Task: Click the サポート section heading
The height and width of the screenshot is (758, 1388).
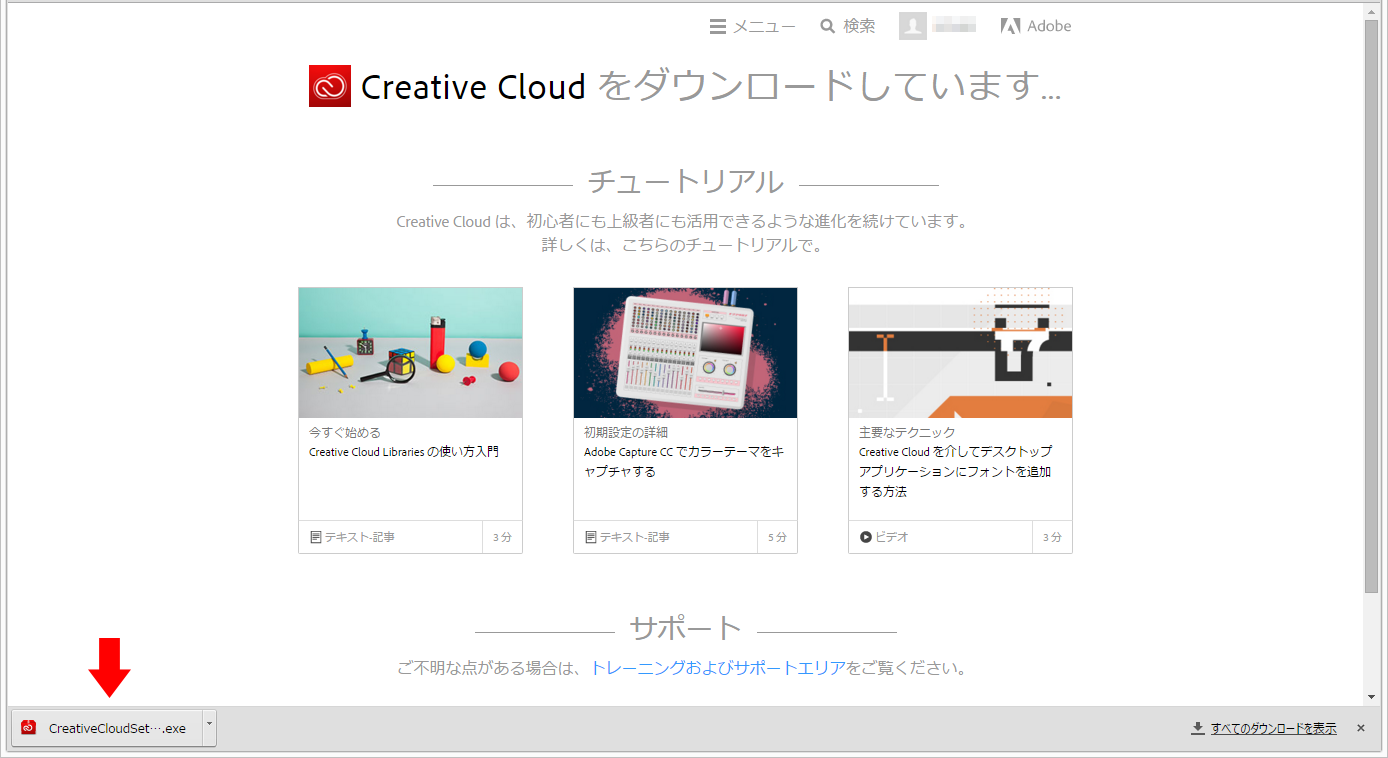Action: pos(685,628)
